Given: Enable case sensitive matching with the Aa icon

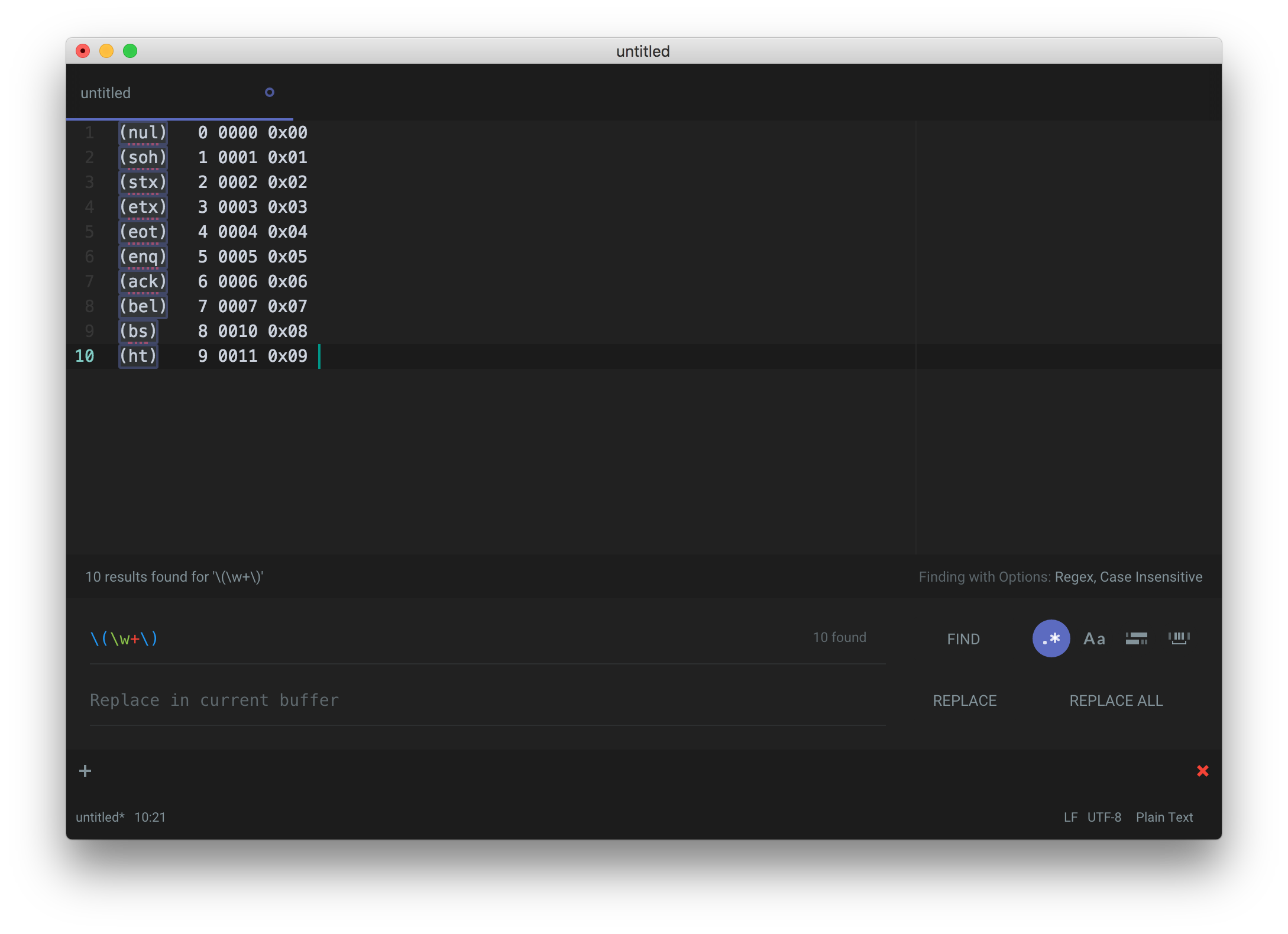Looking at the screenshot, I should [x=1094, y=638].
